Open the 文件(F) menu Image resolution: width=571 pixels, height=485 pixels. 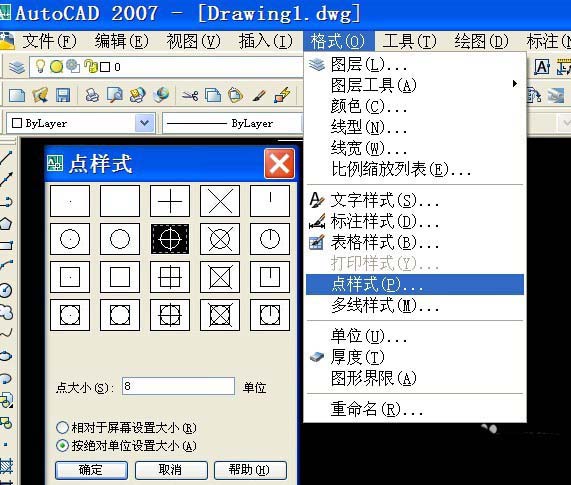click(49, 41)
